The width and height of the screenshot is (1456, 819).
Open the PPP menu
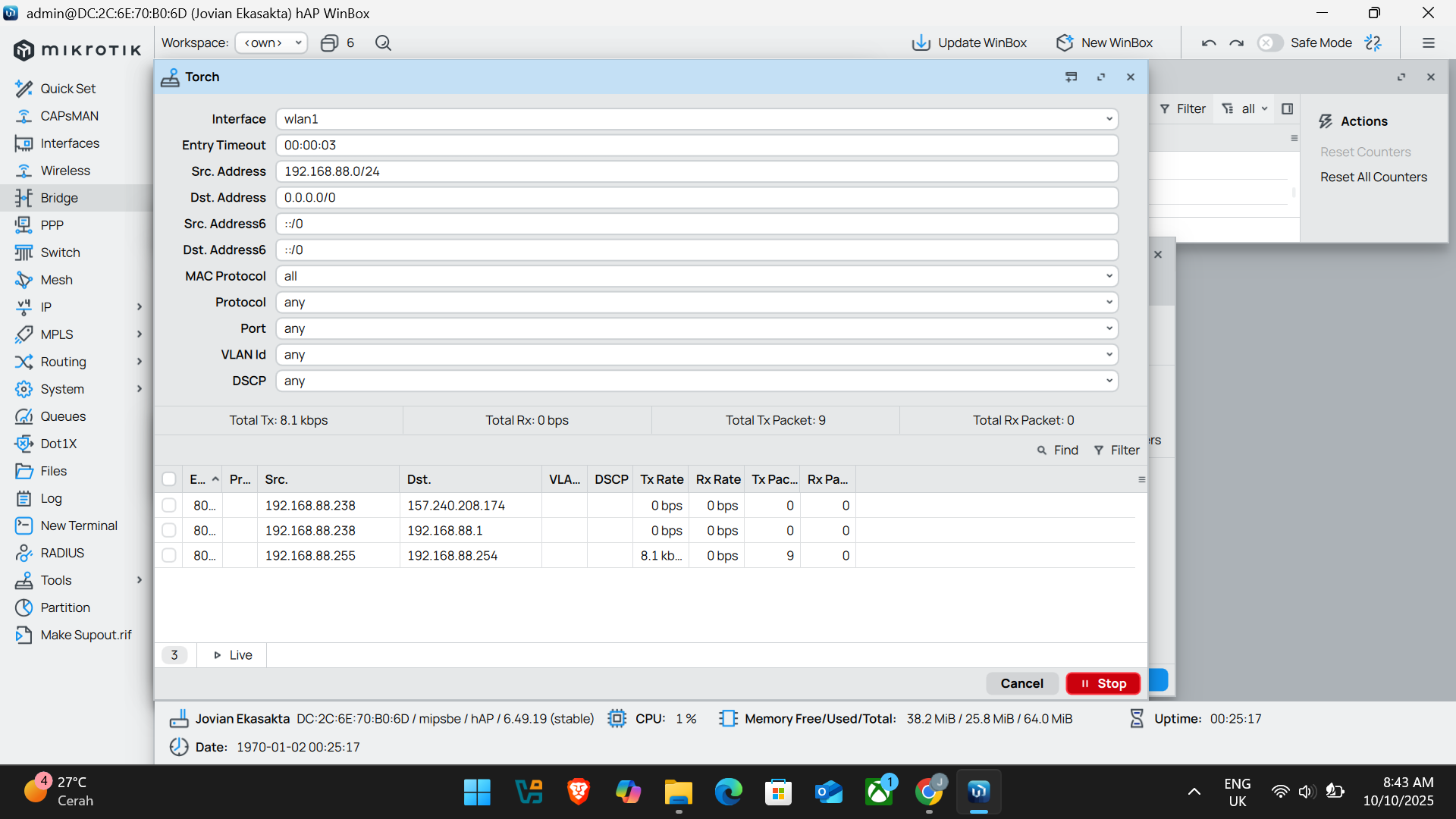(x=52, y=225)
